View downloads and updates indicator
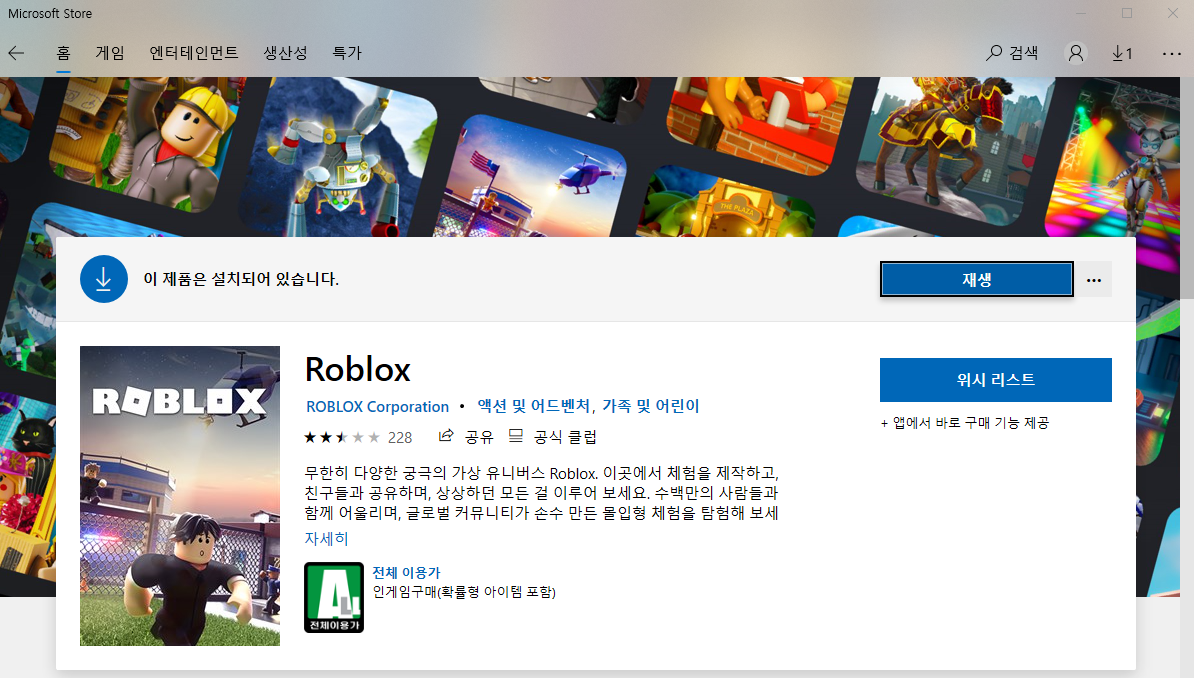Viewport: 1194px width, 678px height. click(1122, 53)
